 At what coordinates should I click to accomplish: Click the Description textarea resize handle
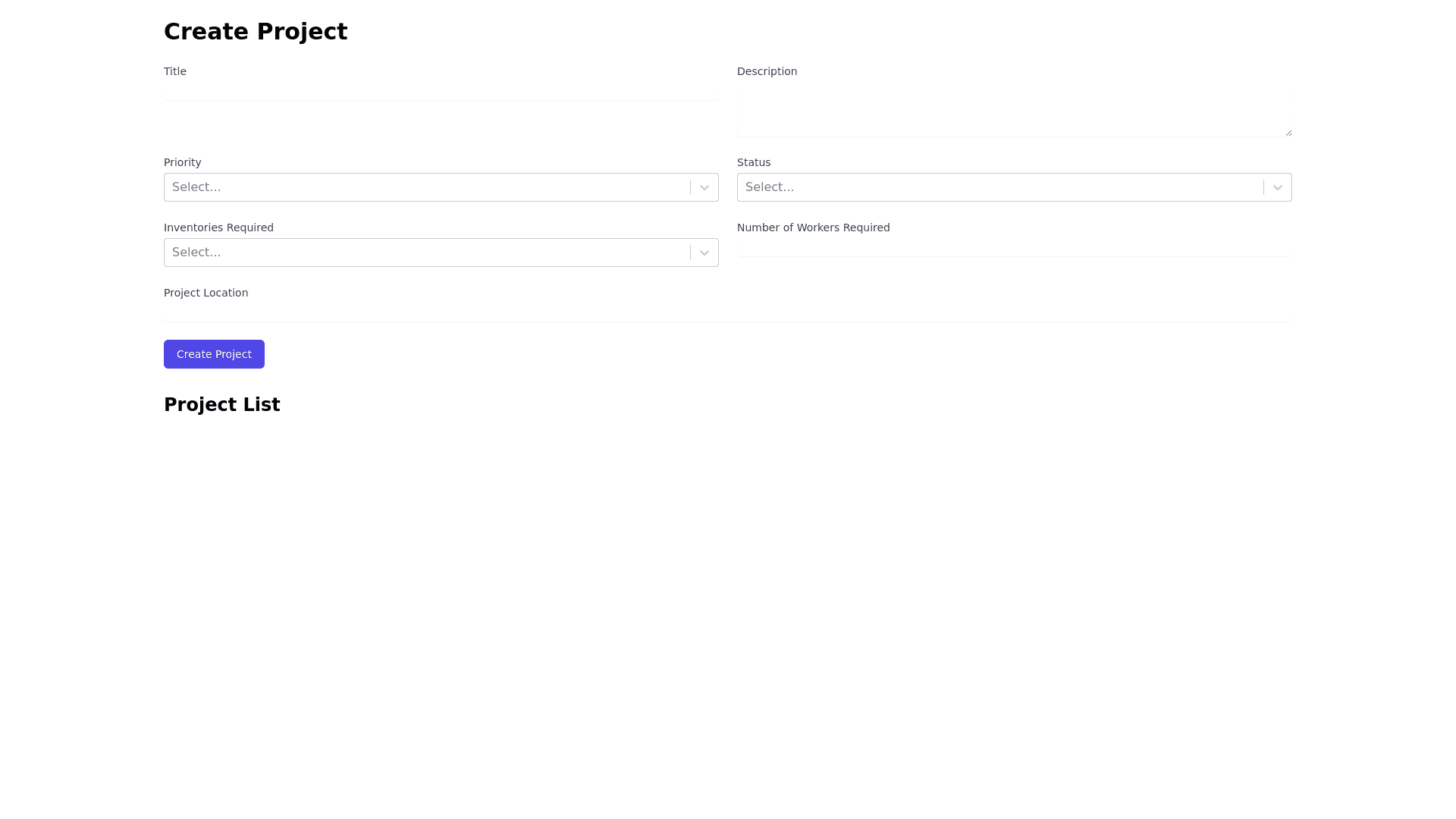pyautogui.click(x=1288, y=133)
